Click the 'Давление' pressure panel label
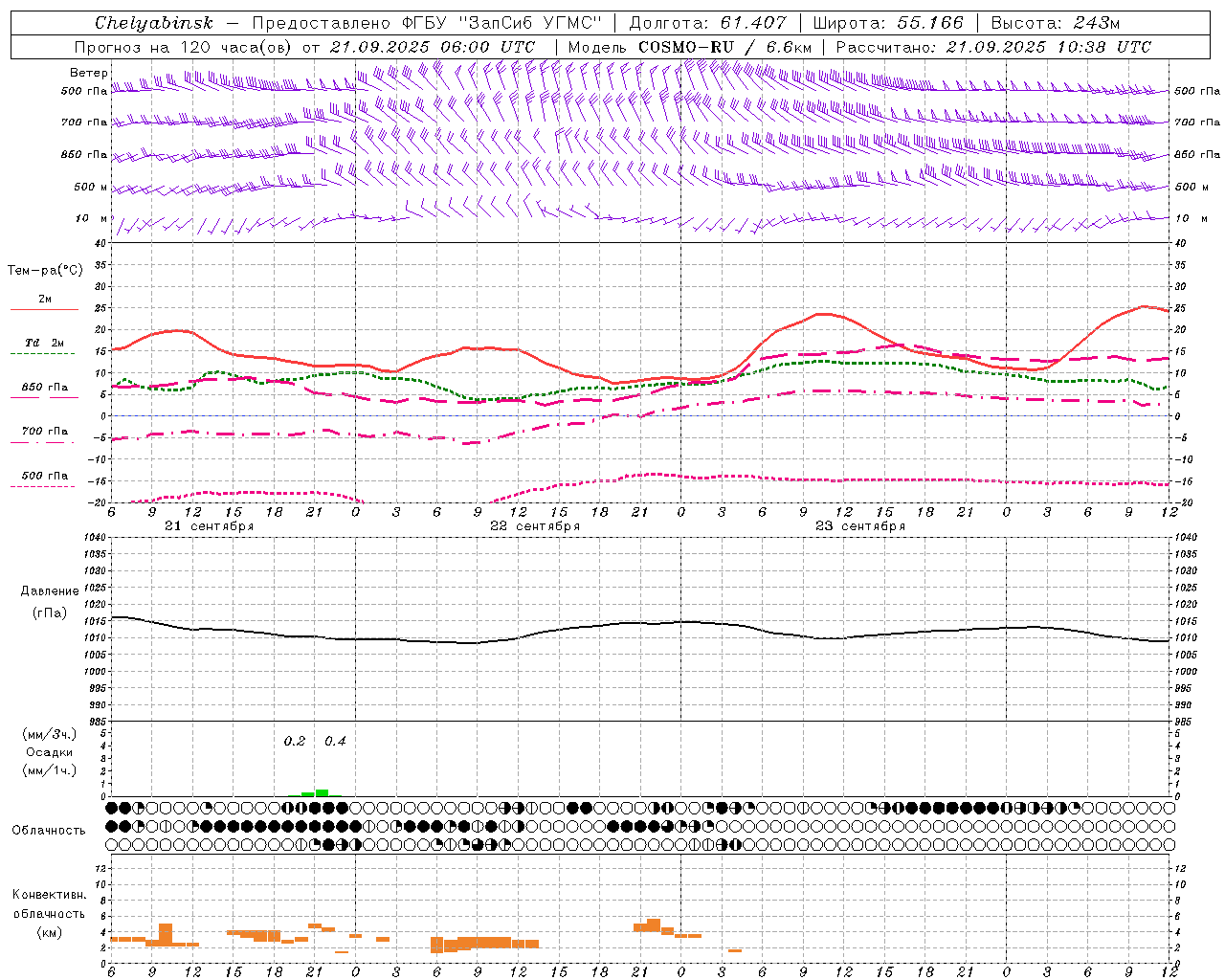 [50, 591]
